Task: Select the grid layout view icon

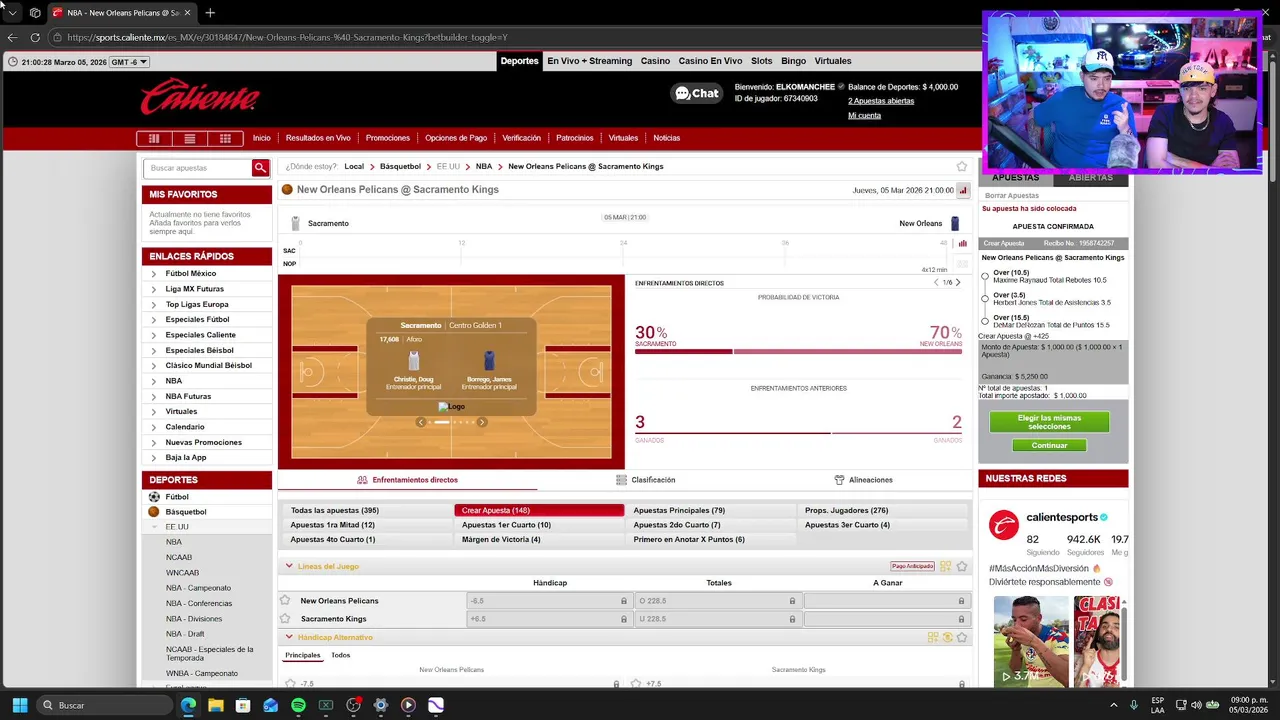Action: 225,138
